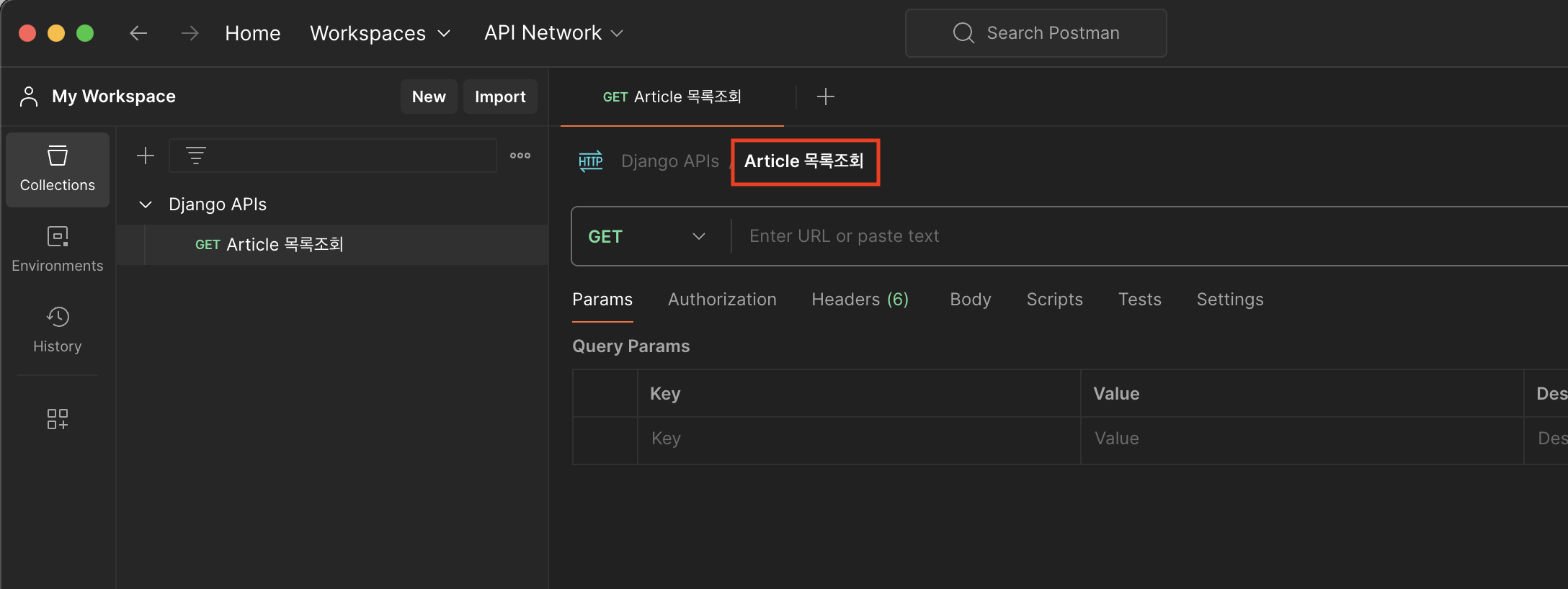Screen dimensions: 1568x589
Task: Open the Workspaces dropdown menu
Action: tap(380, 33)
